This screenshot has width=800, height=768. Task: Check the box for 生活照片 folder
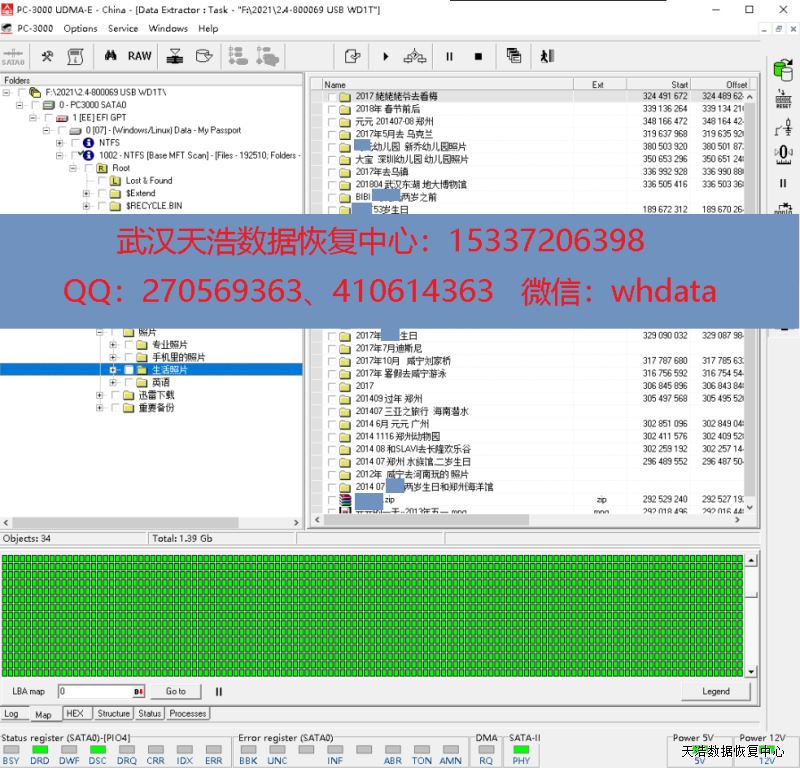[x=128, y=370]
